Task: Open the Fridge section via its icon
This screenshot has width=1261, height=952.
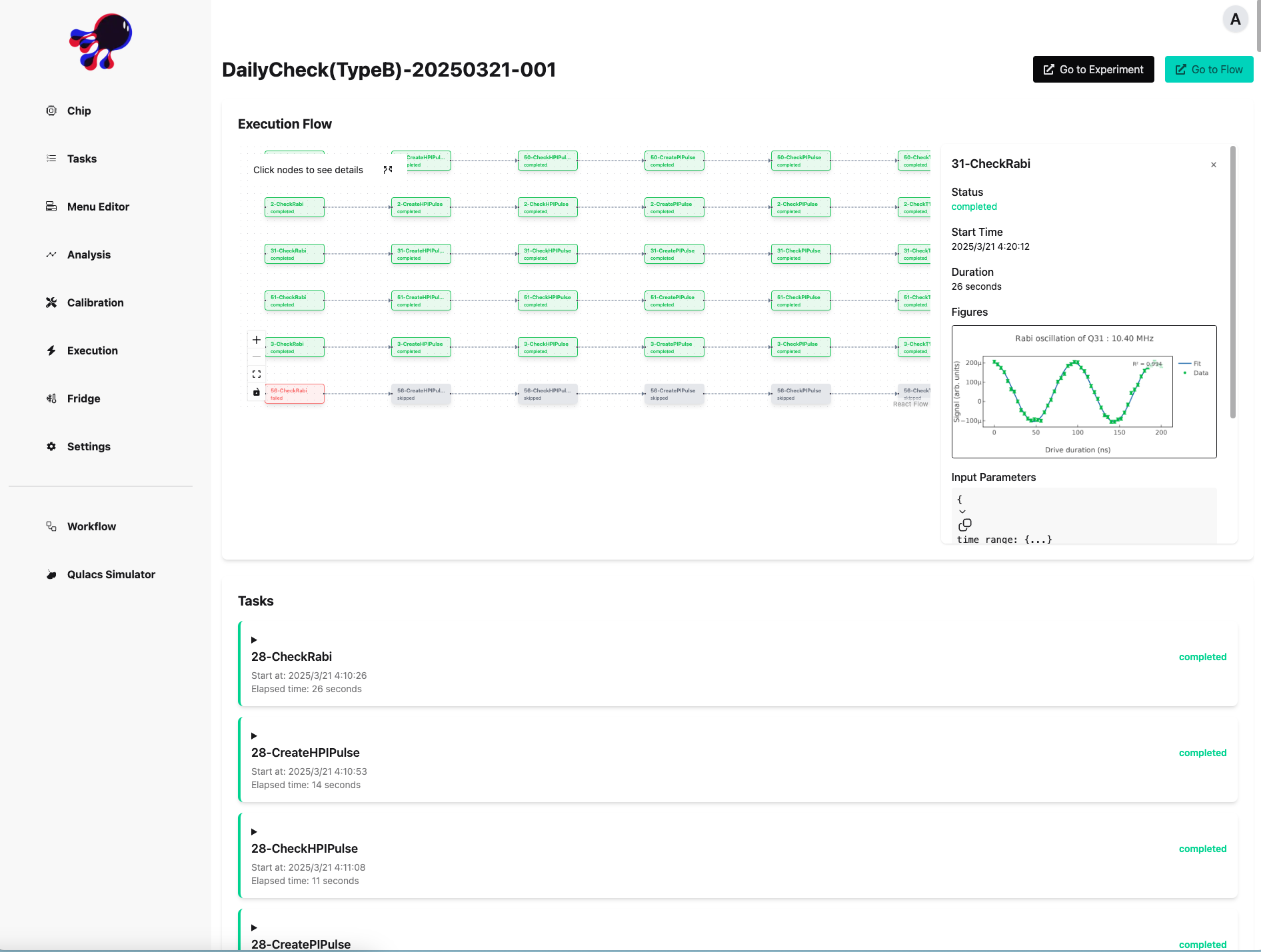Action: coord(51,398)
